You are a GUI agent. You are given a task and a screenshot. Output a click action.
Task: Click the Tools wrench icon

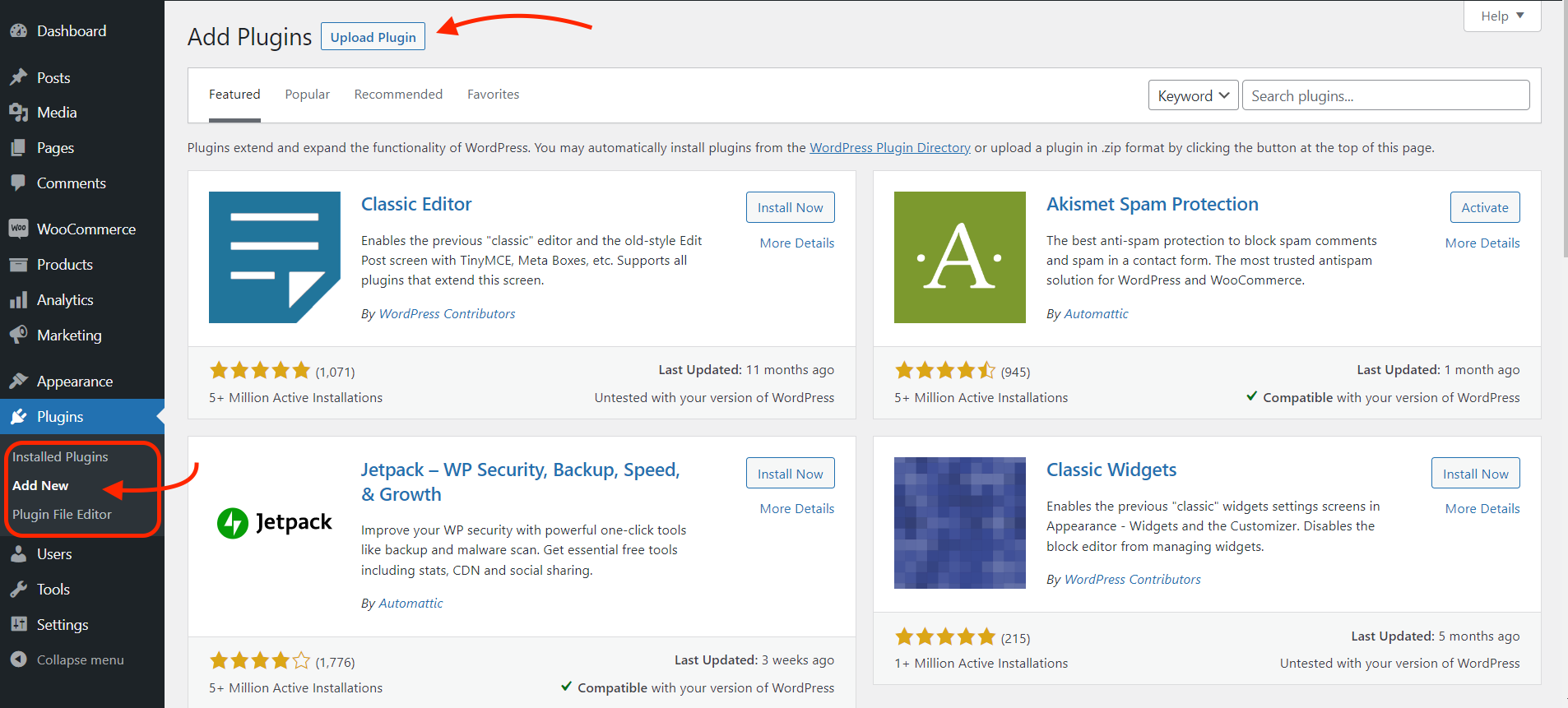coord(19,590)
